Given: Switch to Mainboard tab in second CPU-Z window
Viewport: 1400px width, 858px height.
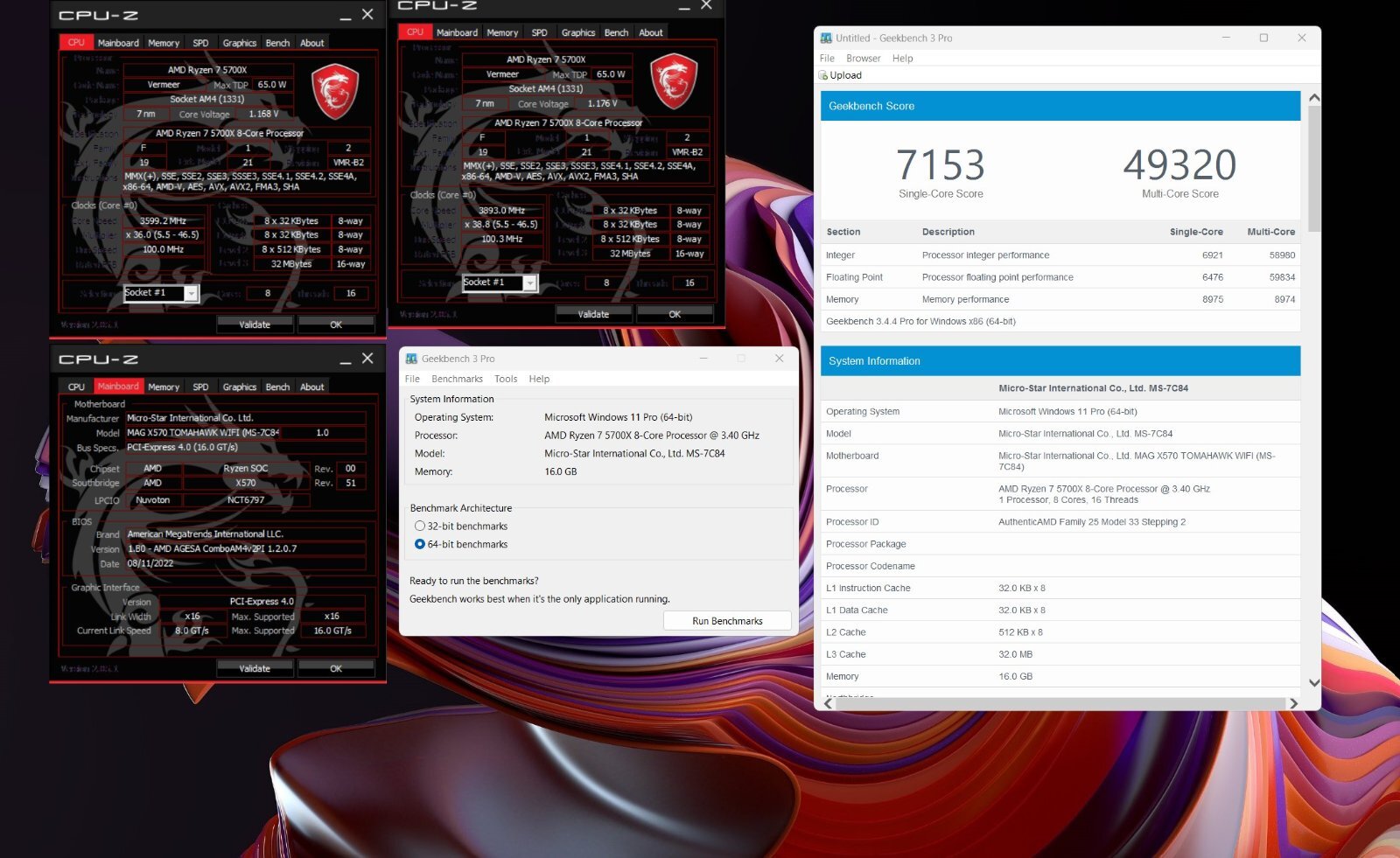Looking at the screenshot, I should [x=457, y=32].
